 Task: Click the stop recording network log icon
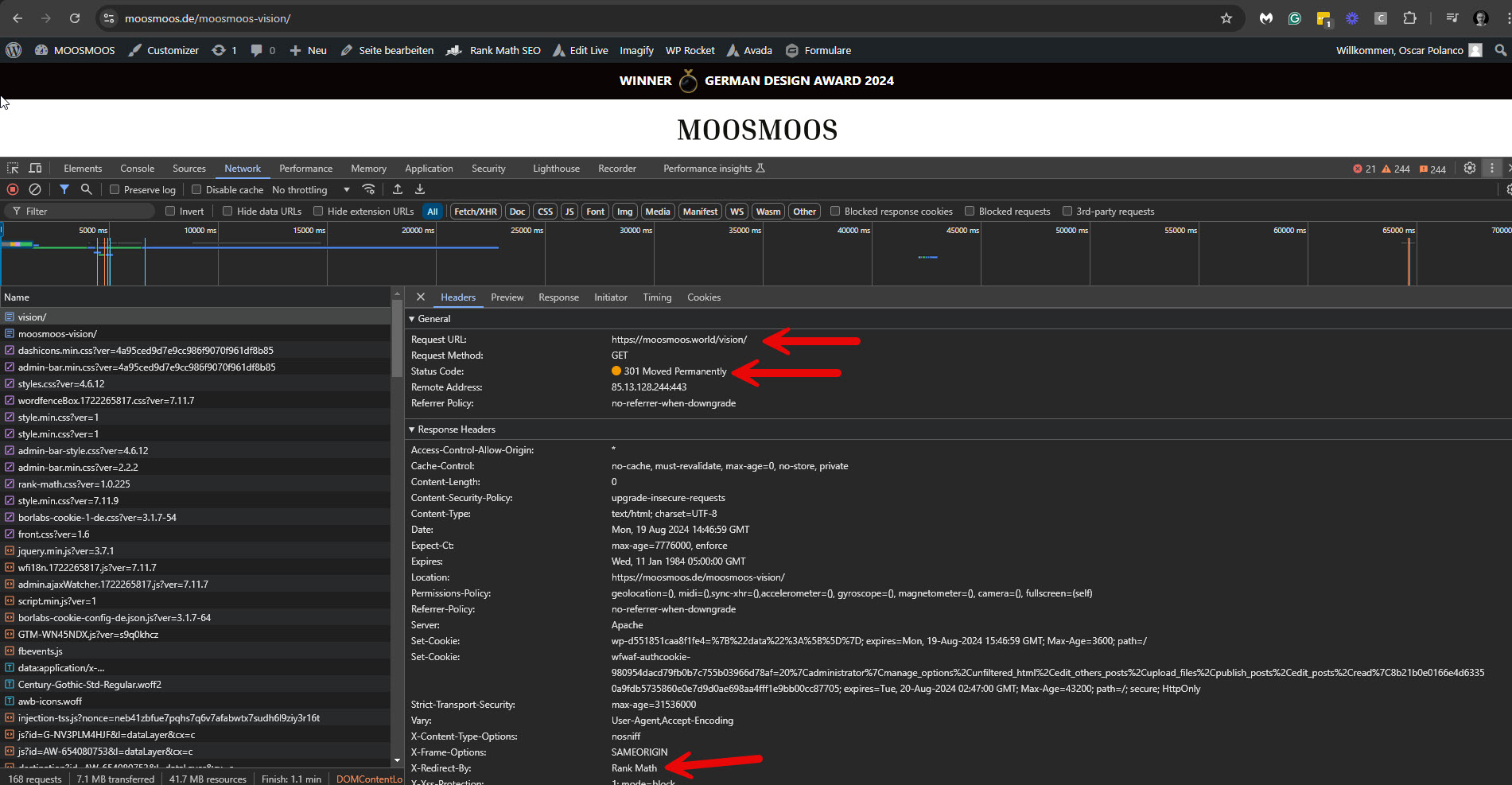[13, 189]
